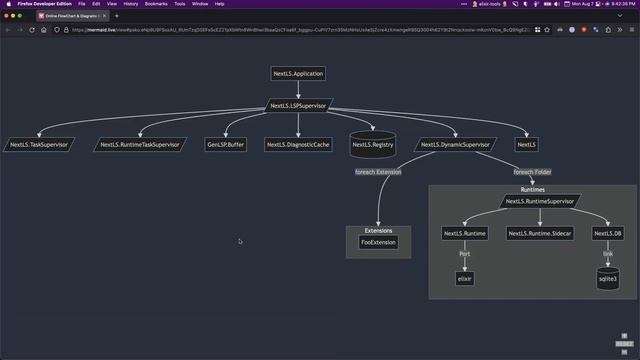Click the back navigation arrow
Viewport: 640px width, 360px height.
[8, 30]
